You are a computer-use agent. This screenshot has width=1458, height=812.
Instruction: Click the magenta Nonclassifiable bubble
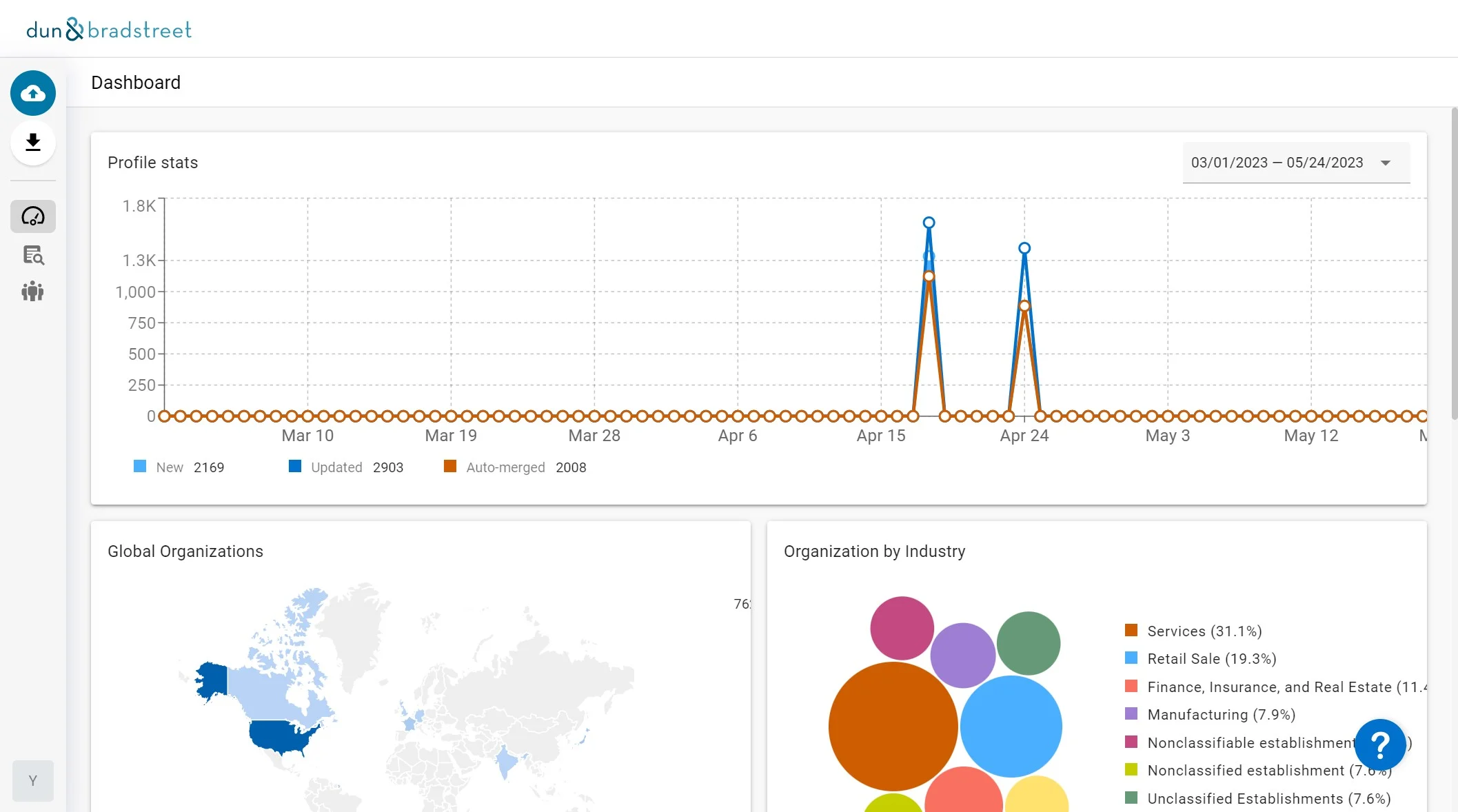(x=902, y=628)
